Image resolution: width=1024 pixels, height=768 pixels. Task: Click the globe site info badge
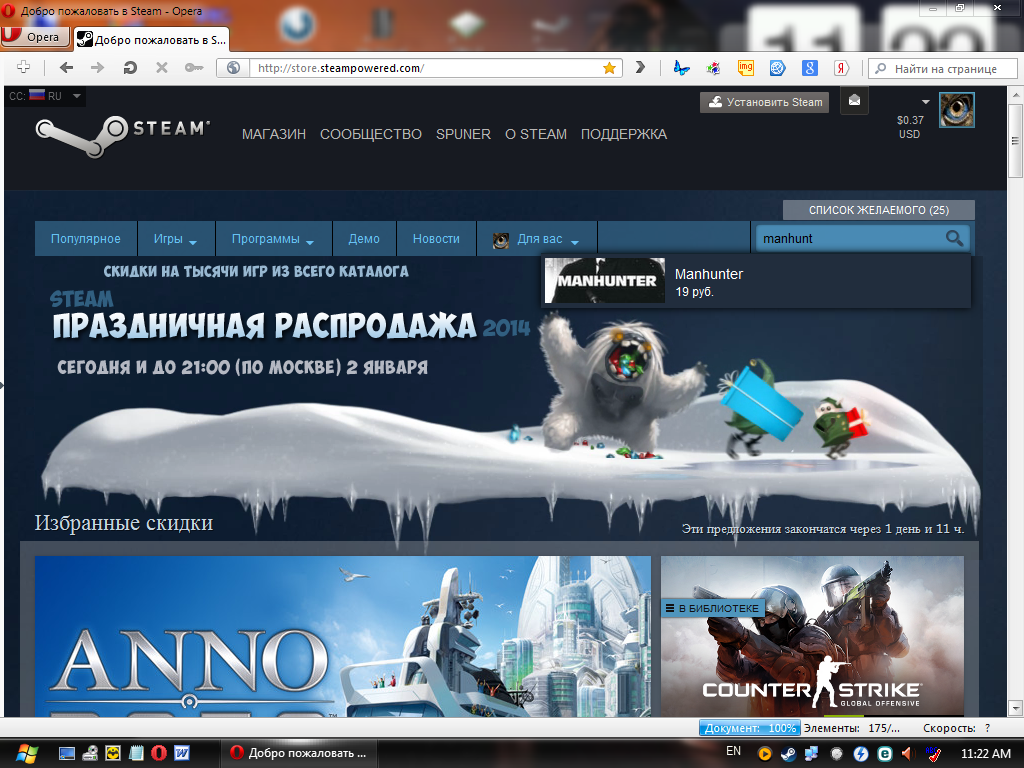tap(233, 68)
